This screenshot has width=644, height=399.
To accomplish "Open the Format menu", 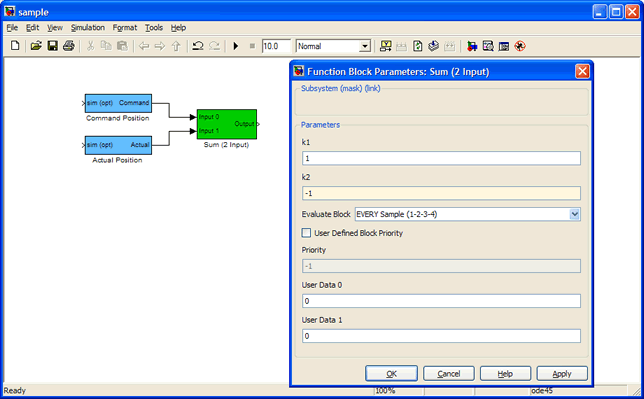I will tap(125, 28).
